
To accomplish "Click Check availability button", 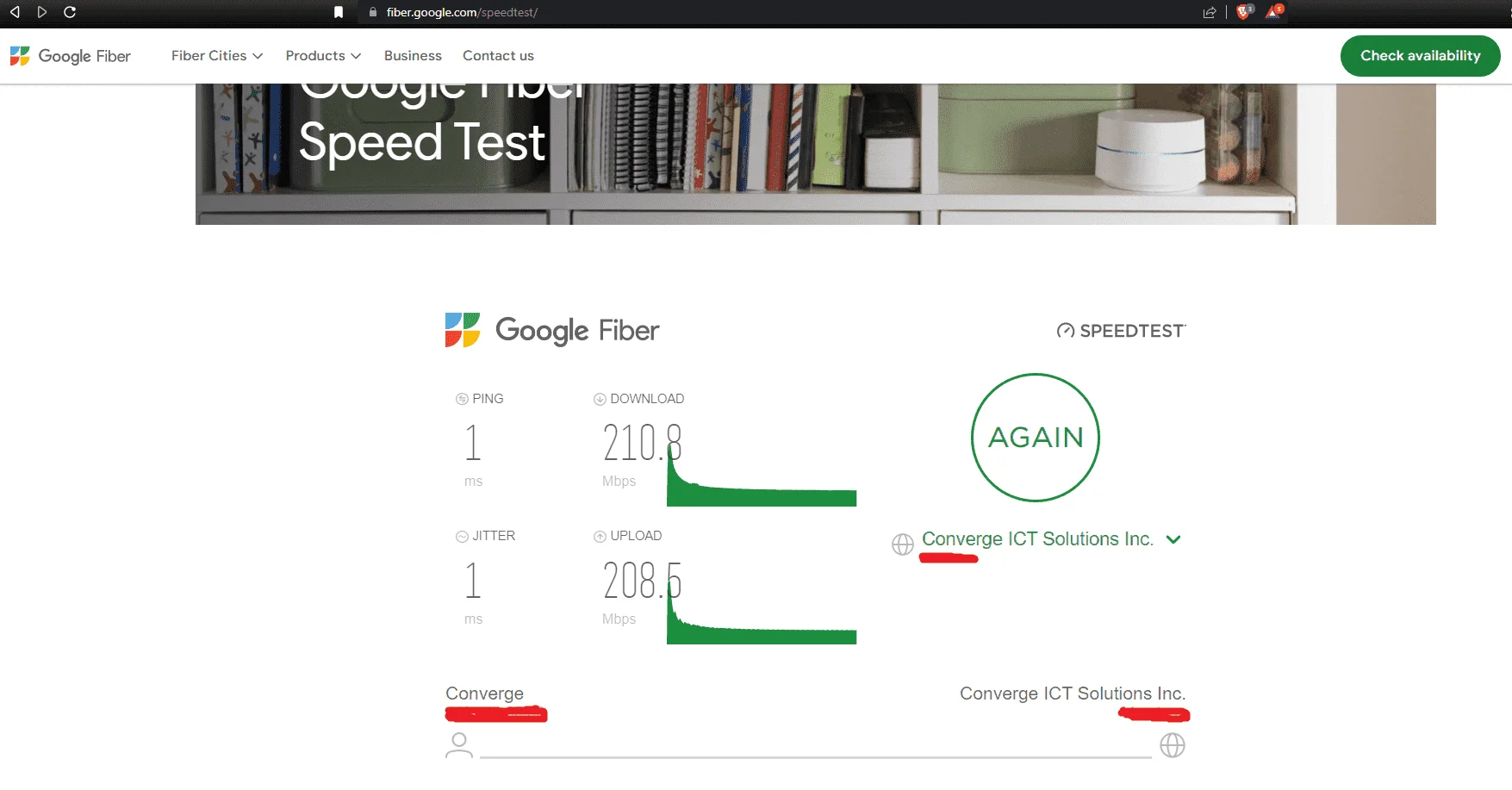I will coord(1420,56).
